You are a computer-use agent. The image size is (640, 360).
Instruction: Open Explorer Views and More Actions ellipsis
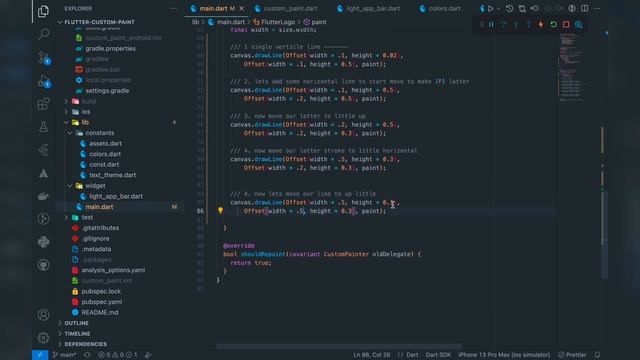[x=173, y=8]
